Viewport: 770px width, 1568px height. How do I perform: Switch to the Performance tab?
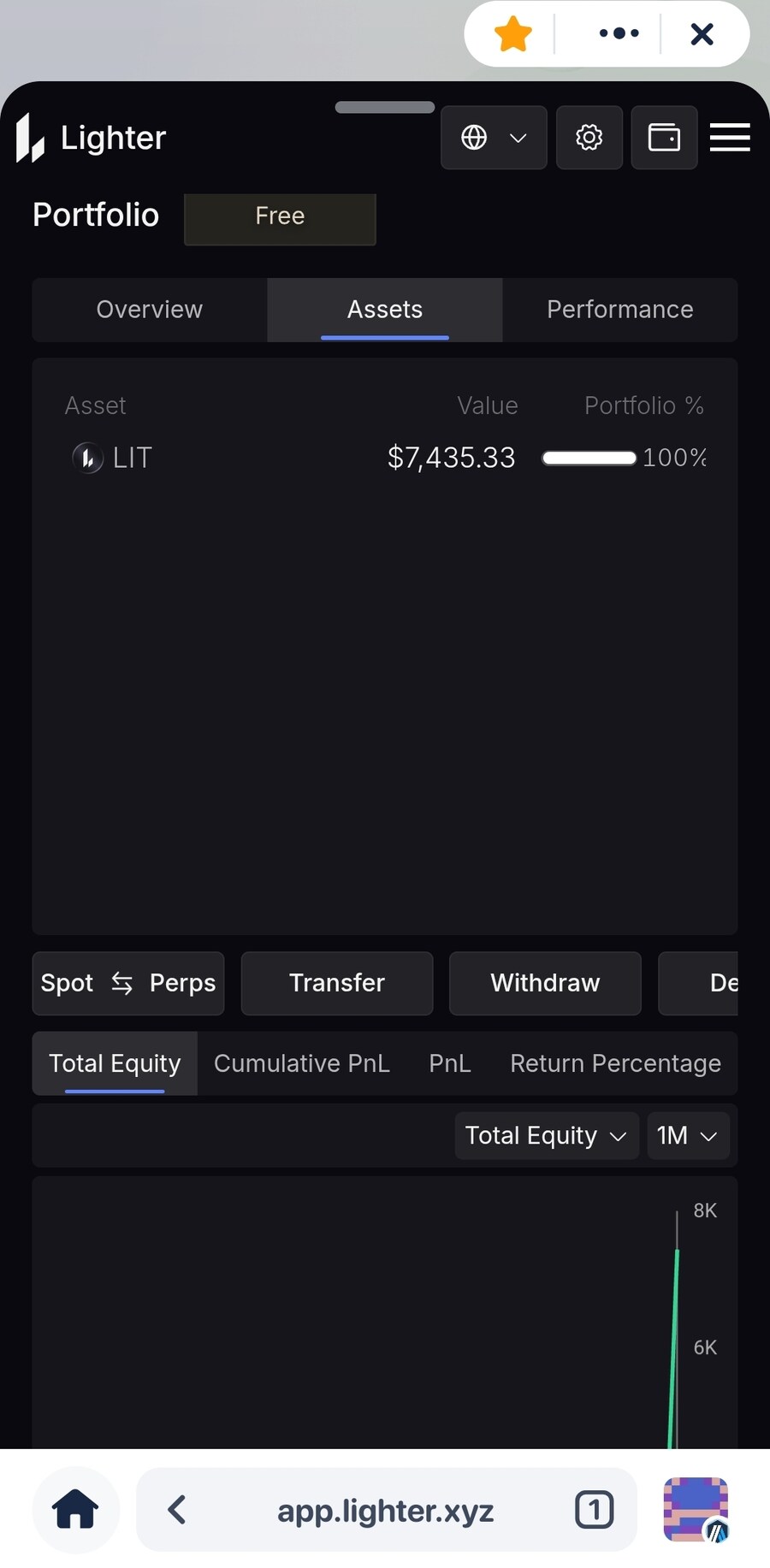tap(620, 310)
